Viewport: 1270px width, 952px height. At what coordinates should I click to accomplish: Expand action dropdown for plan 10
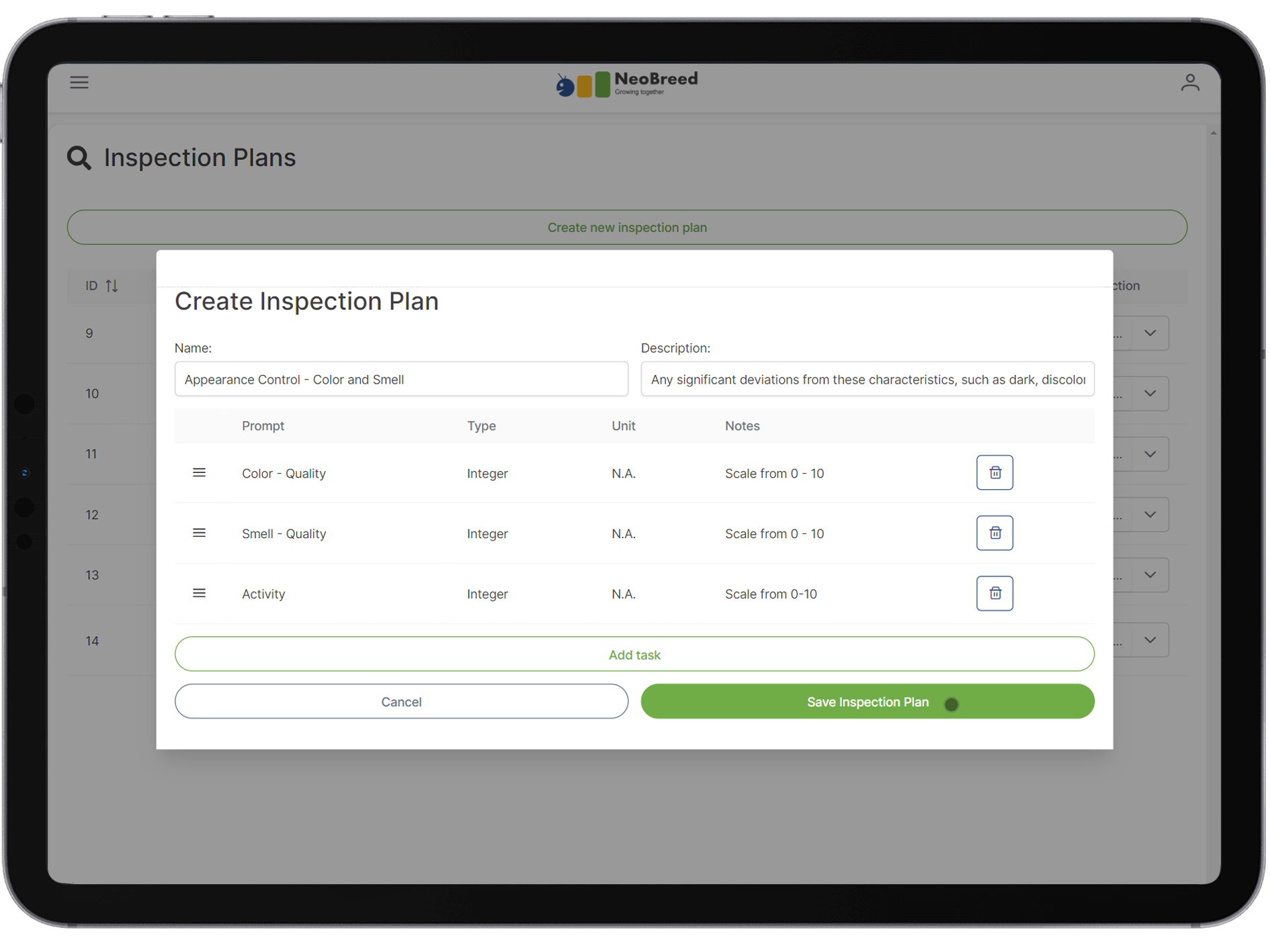pyautogui.click(x=1150, y=394)
